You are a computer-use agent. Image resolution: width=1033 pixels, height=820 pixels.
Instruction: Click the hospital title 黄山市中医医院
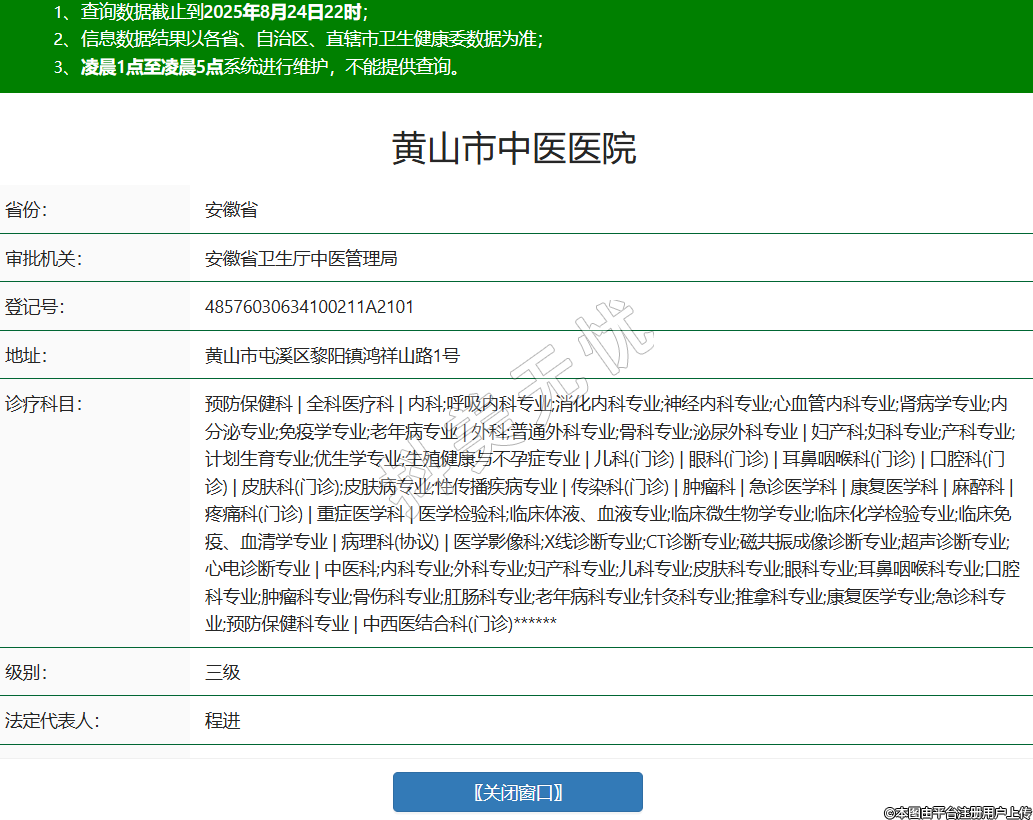[x=514, y=148]
